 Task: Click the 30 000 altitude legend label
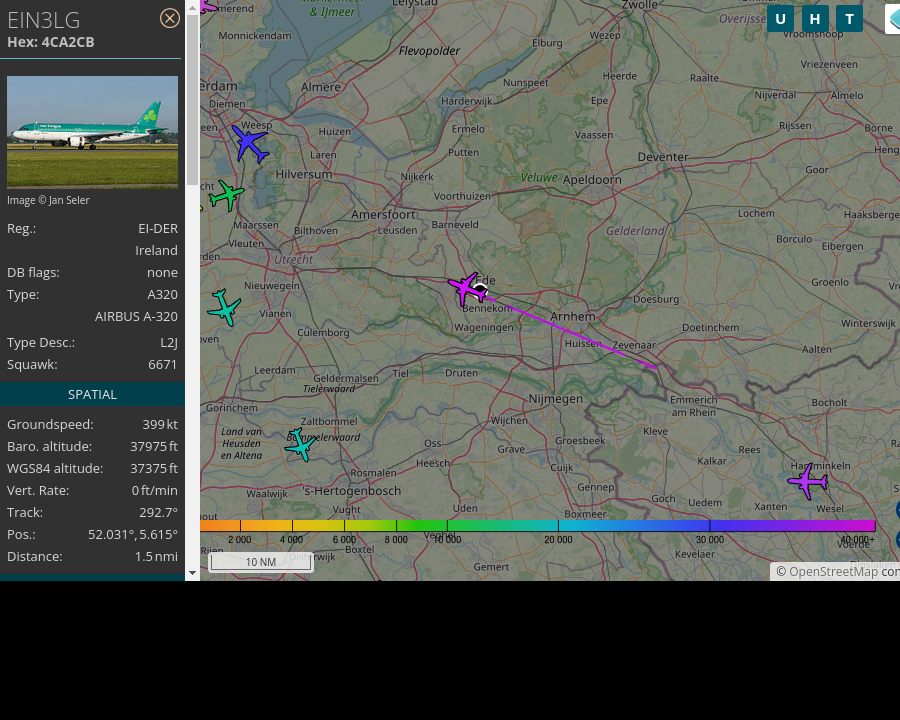pos(710,540)
